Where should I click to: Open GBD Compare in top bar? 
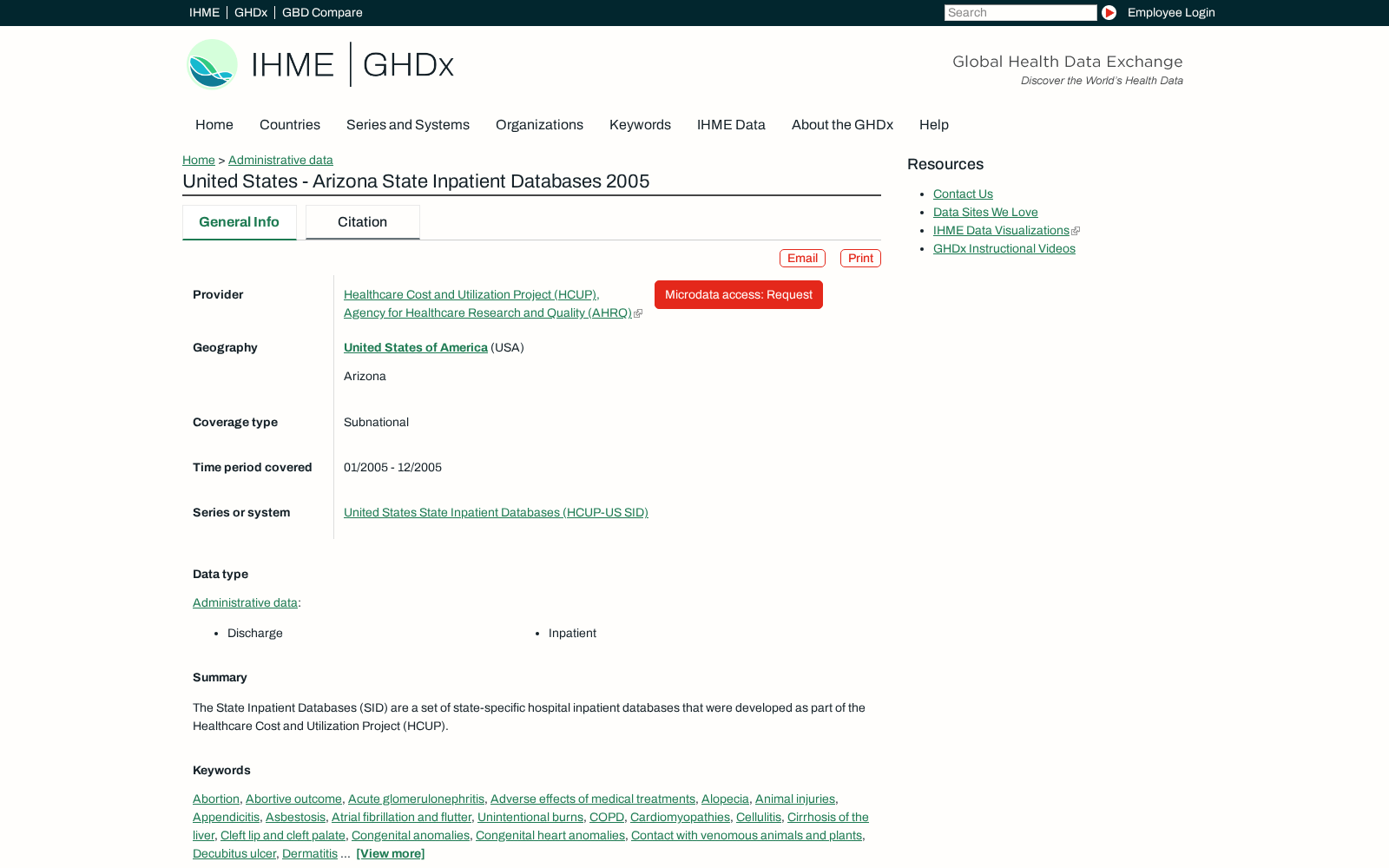pos(322,13)
